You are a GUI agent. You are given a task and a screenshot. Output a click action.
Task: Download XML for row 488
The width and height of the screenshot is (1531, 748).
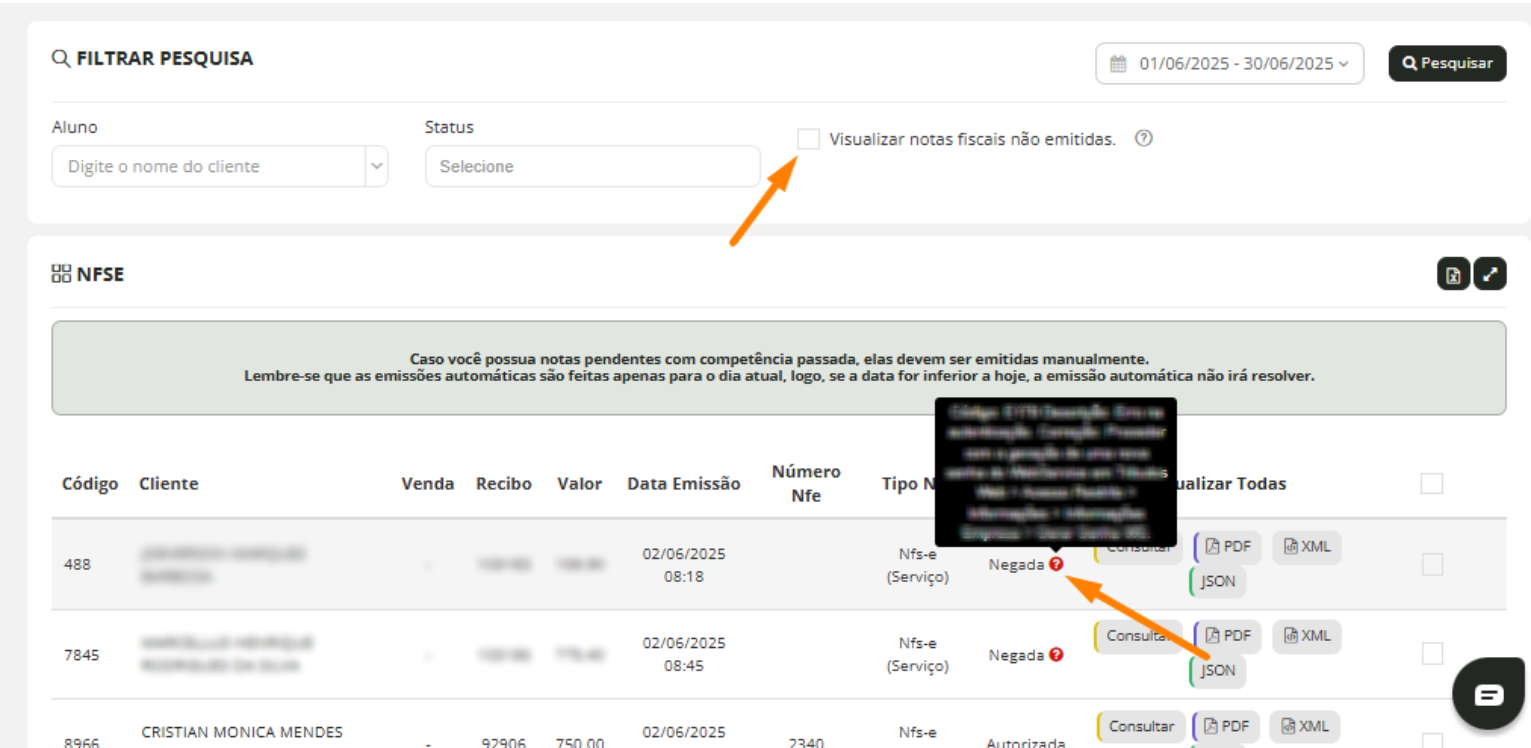click(x=1307, y=547)
